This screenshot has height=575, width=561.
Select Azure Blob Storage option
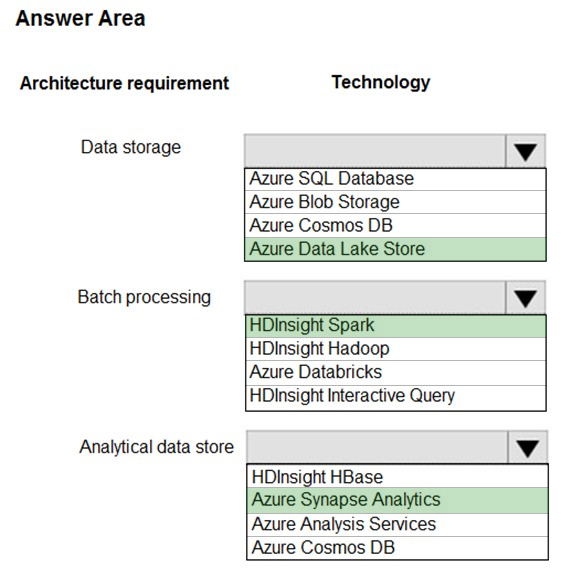pos(395,202)
